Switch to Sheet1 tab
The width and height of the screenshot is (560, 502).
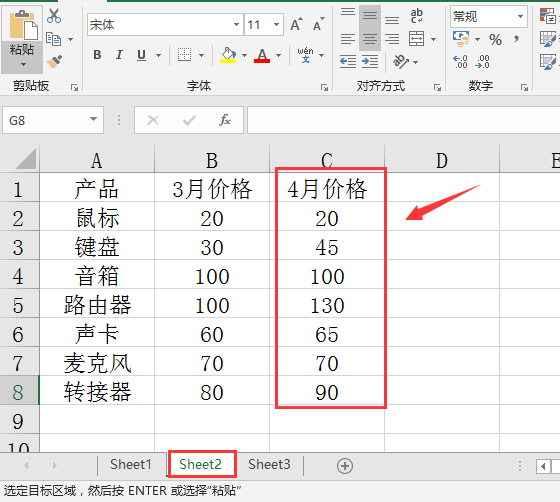(131, 464)
